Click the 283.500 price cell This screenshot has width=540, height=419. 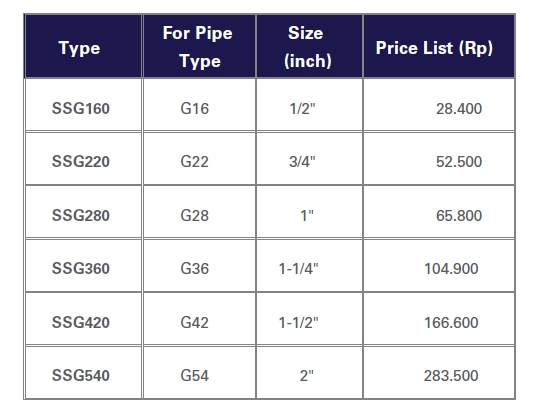click(439, 373)
